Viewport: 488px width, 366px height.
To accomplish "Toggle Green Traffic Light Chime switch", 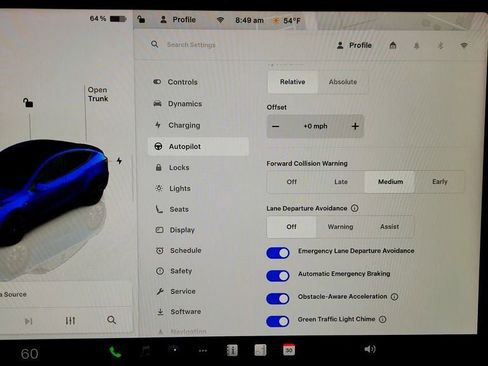I will [x=278, y=321].
